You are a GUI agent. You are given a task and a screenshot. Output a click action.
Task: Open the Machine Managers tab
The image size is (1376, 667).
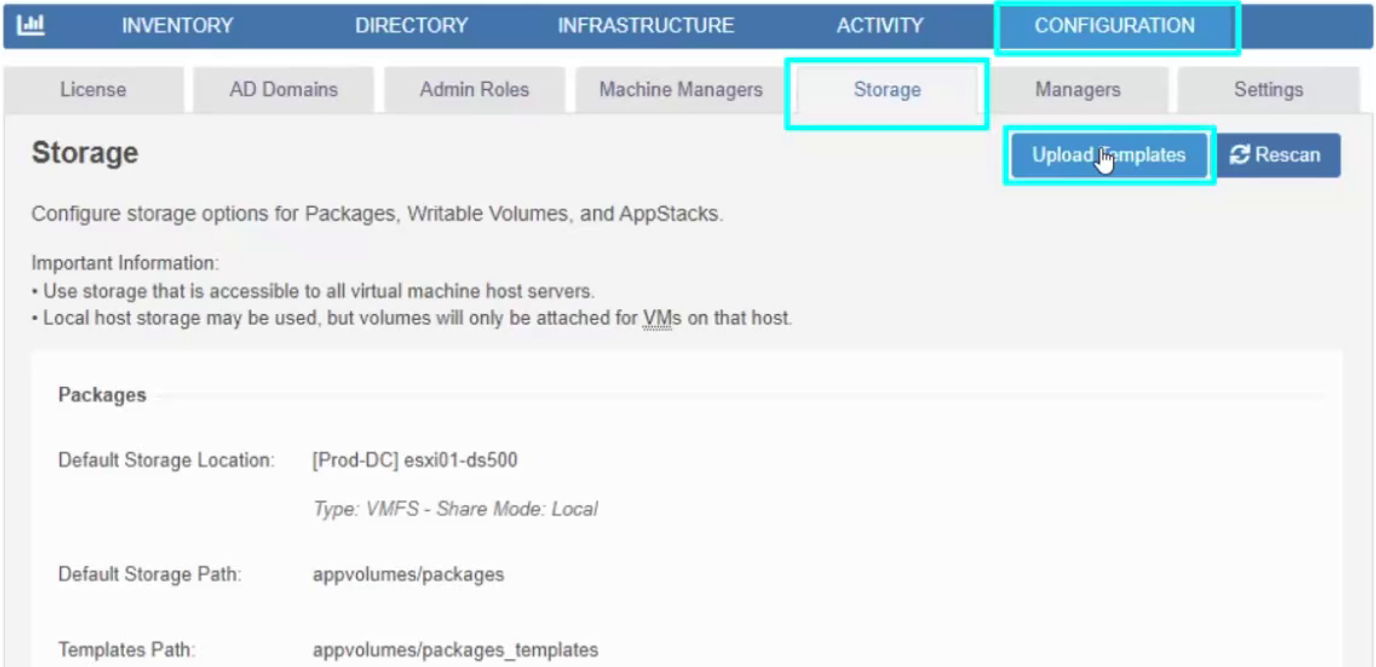click(x=681, y=90)
